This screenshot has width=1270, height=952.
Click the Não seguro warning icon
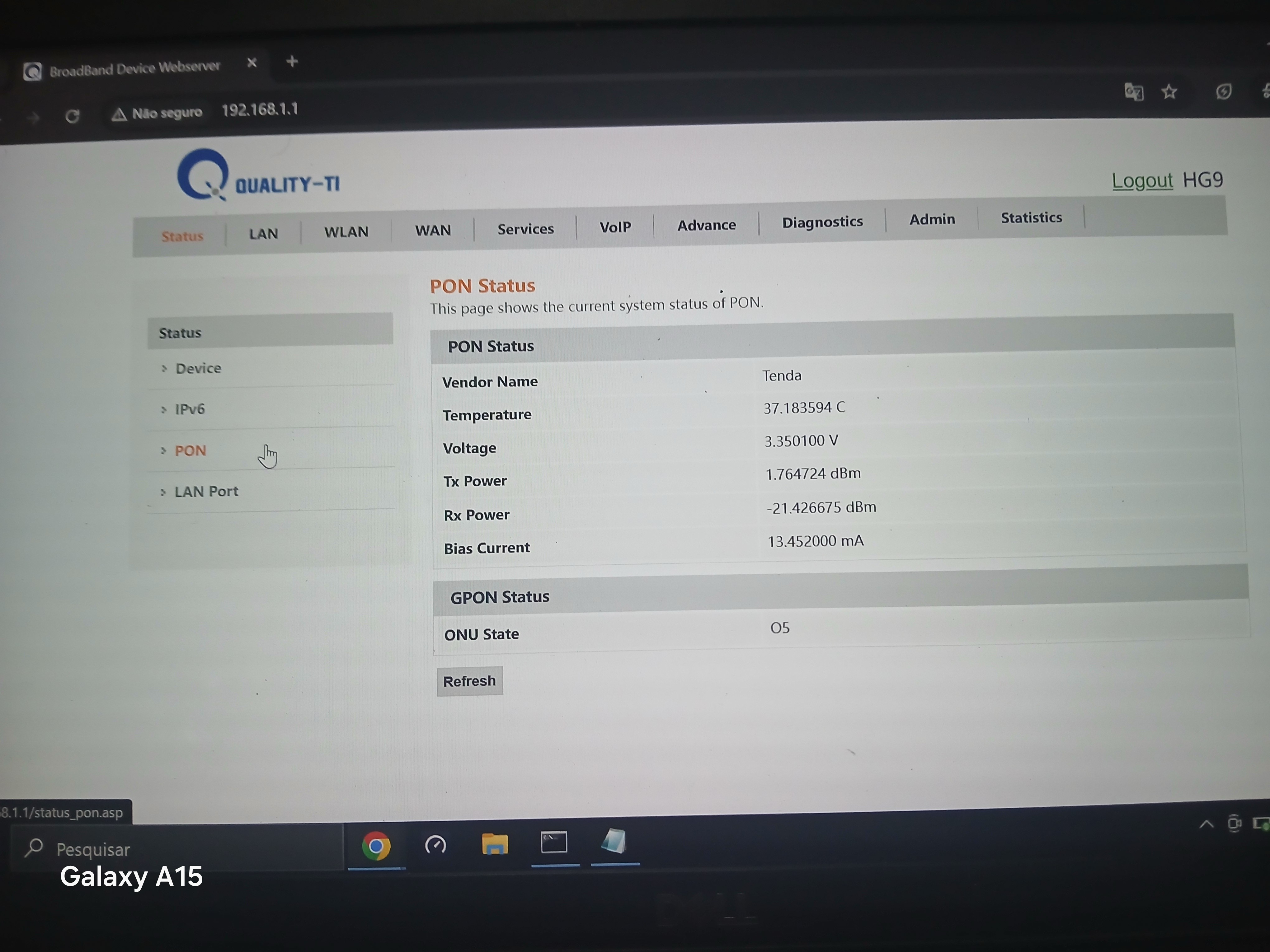119,114
